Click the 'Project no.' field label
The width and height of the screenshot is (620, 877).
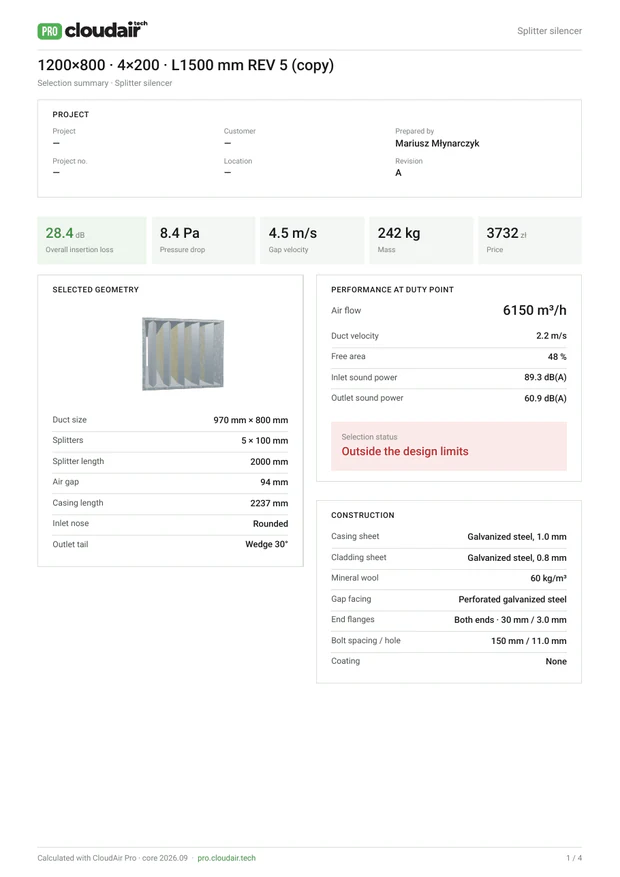click(x=70, y=161)
